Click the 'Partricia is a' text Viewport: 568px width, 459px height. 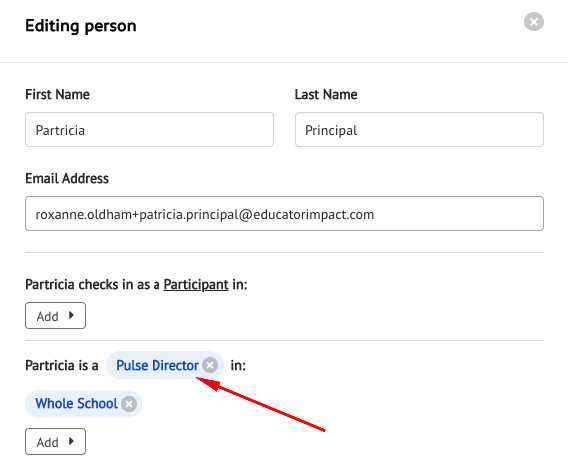62,365
